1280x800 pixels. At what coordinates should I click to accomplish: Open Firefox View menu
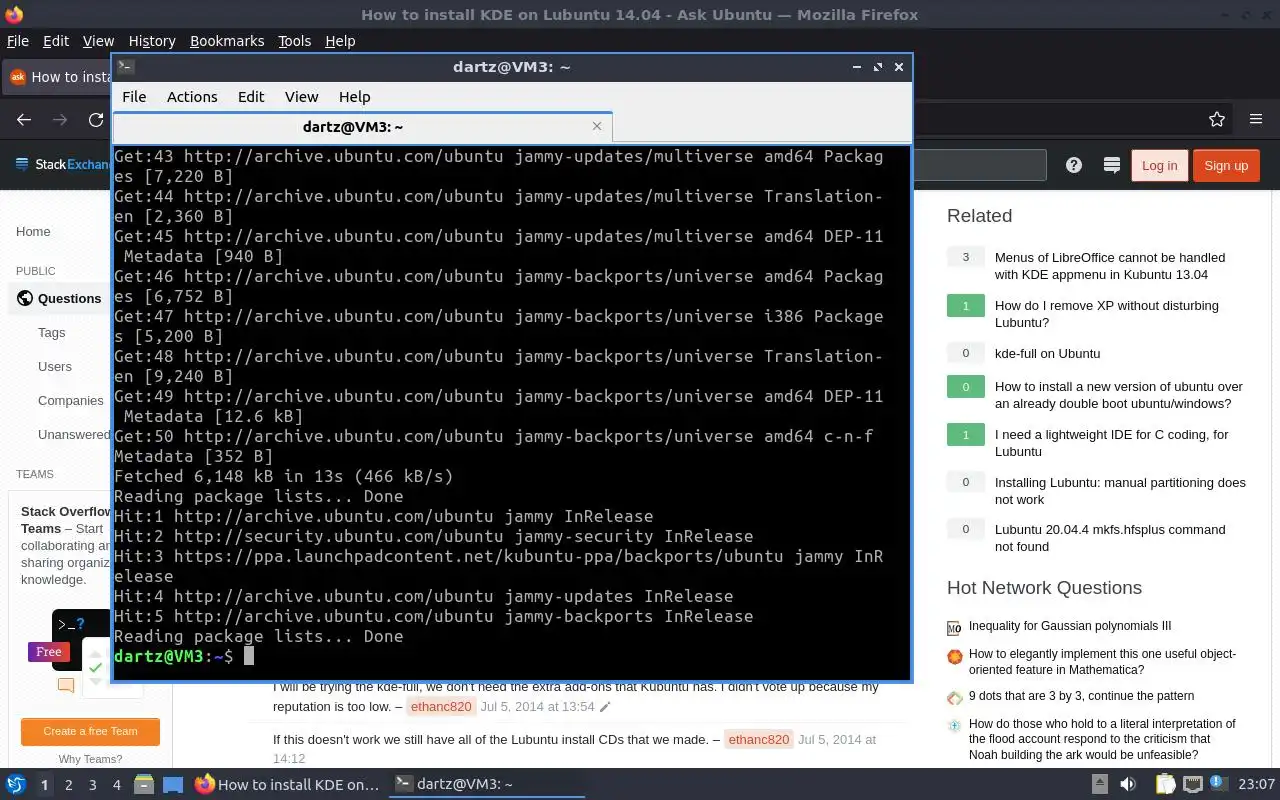[x=98, y=41]
